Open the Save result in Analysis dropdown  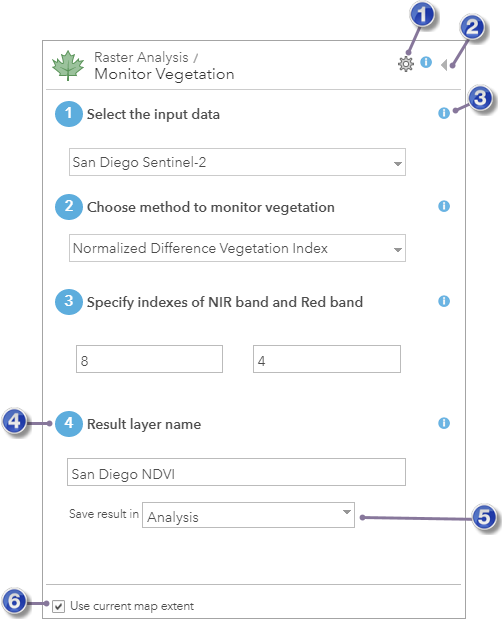click(x=248, y=515)
